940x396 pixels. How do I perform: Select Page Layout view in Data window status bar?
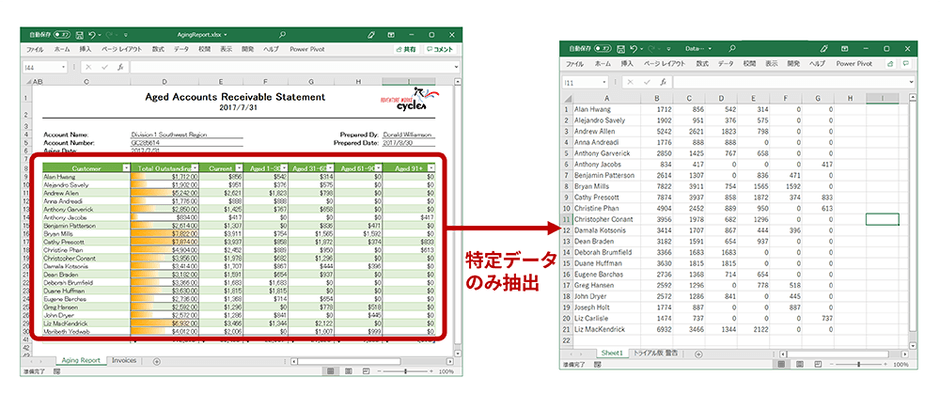(x=800, y=364)
